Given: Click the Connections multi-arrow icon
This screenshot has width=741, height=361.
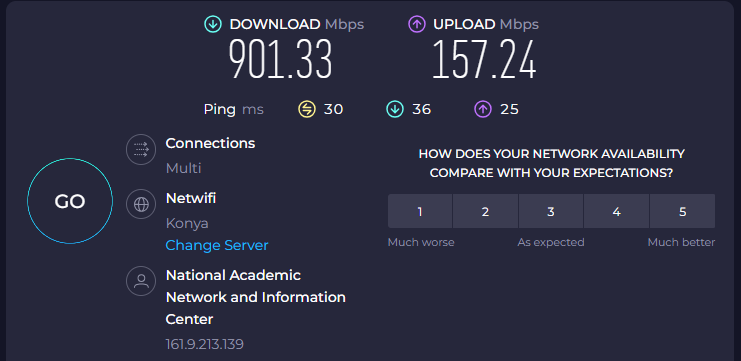Looking at the screenshot, I should coord(141,150).
